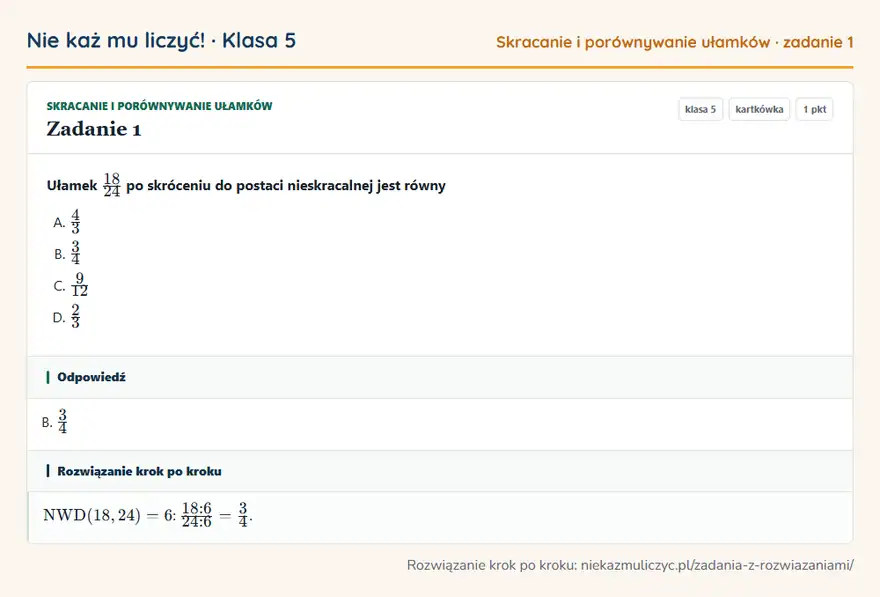This screenshot has height=597, width=880.
Task: Click 'Skracanie i porównywanie ułamków · zadanie 1' header text
Action: tap(675, 42)
